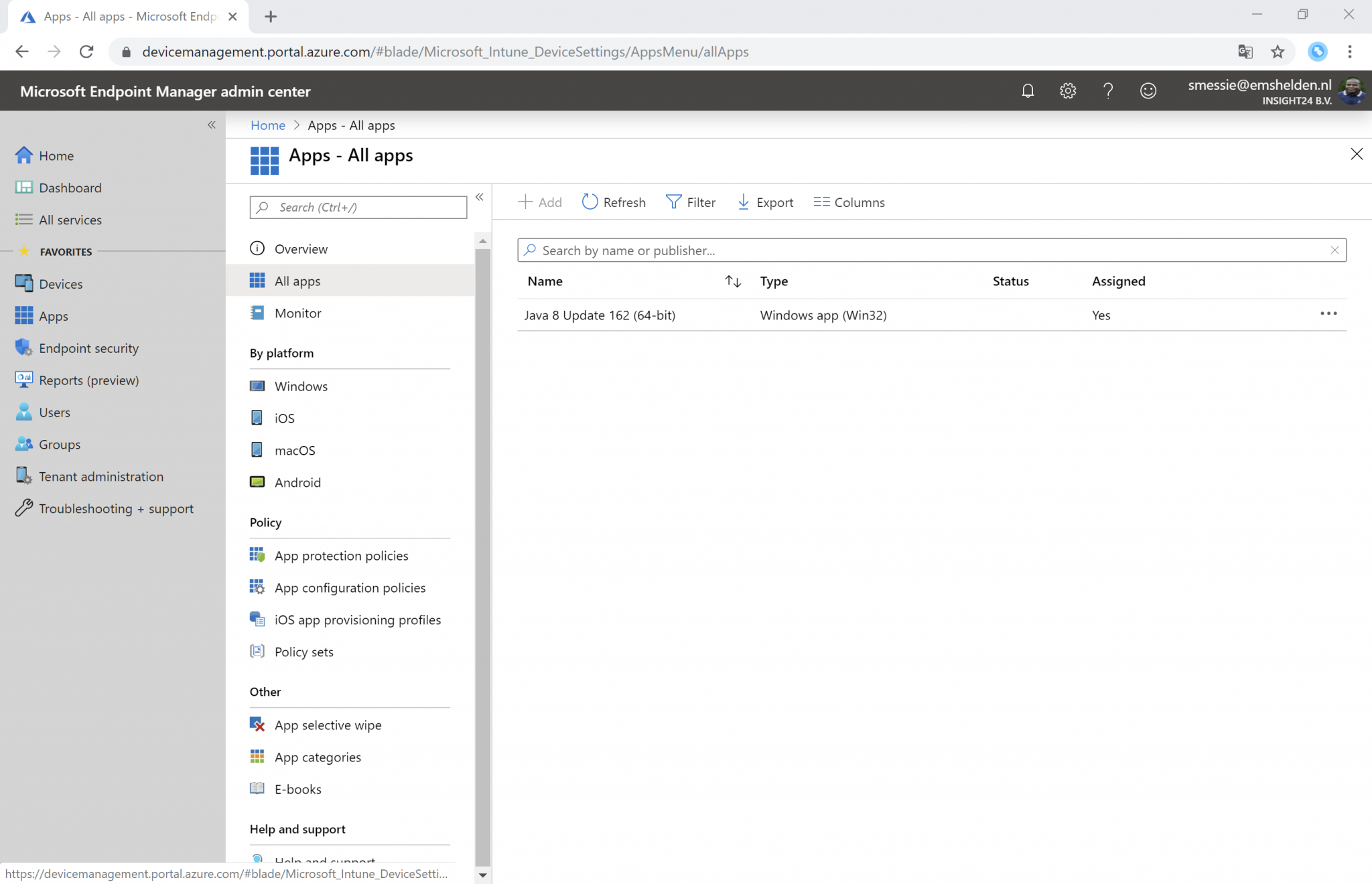Open the notifications bell
This screenshot has height=884, width=1372.
1028,90
